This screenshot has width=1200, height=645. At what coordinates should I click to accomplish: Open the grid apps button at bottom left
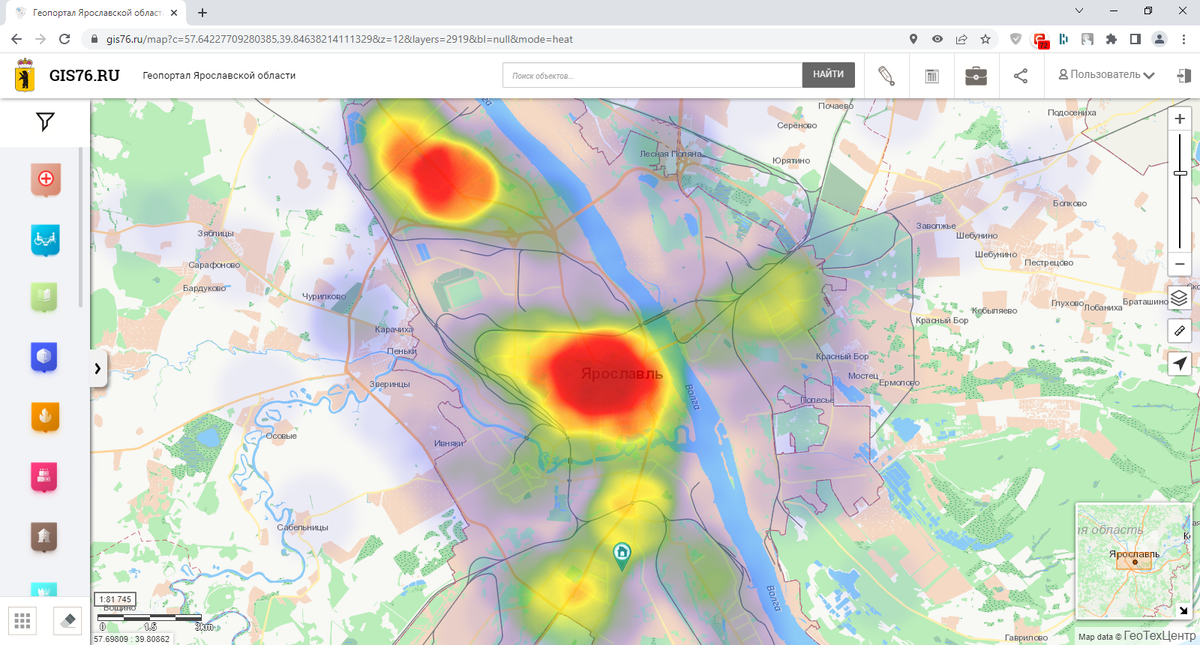pos(22,621)
